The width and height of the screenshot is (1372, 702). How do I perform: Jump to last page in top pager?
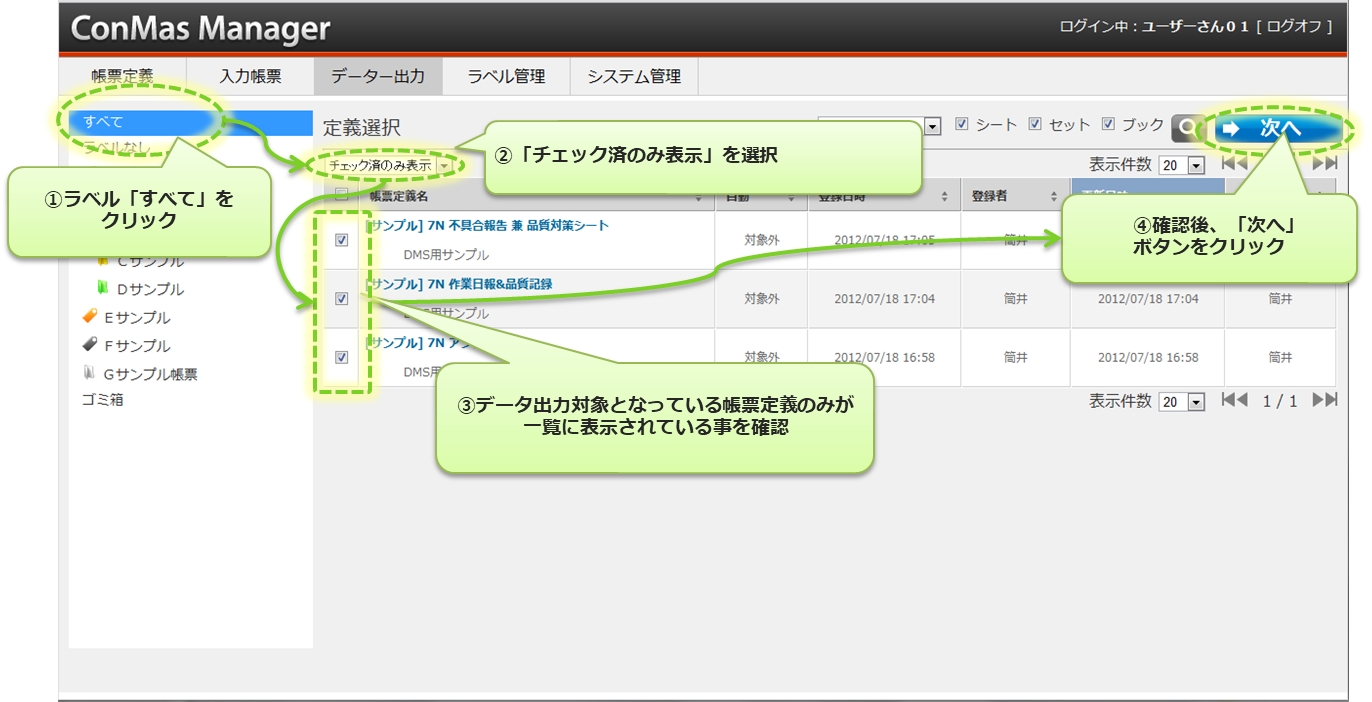pos(1325,163)
